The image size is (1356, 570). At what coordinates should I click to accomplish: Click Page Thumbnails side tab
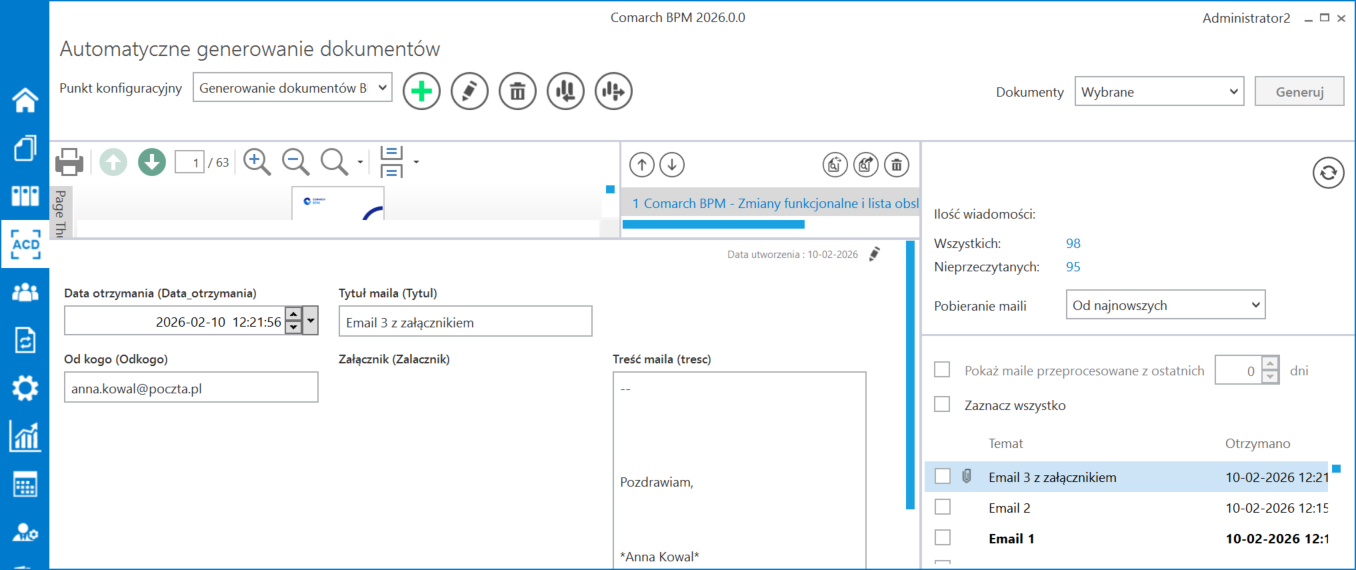coord(59,212)
